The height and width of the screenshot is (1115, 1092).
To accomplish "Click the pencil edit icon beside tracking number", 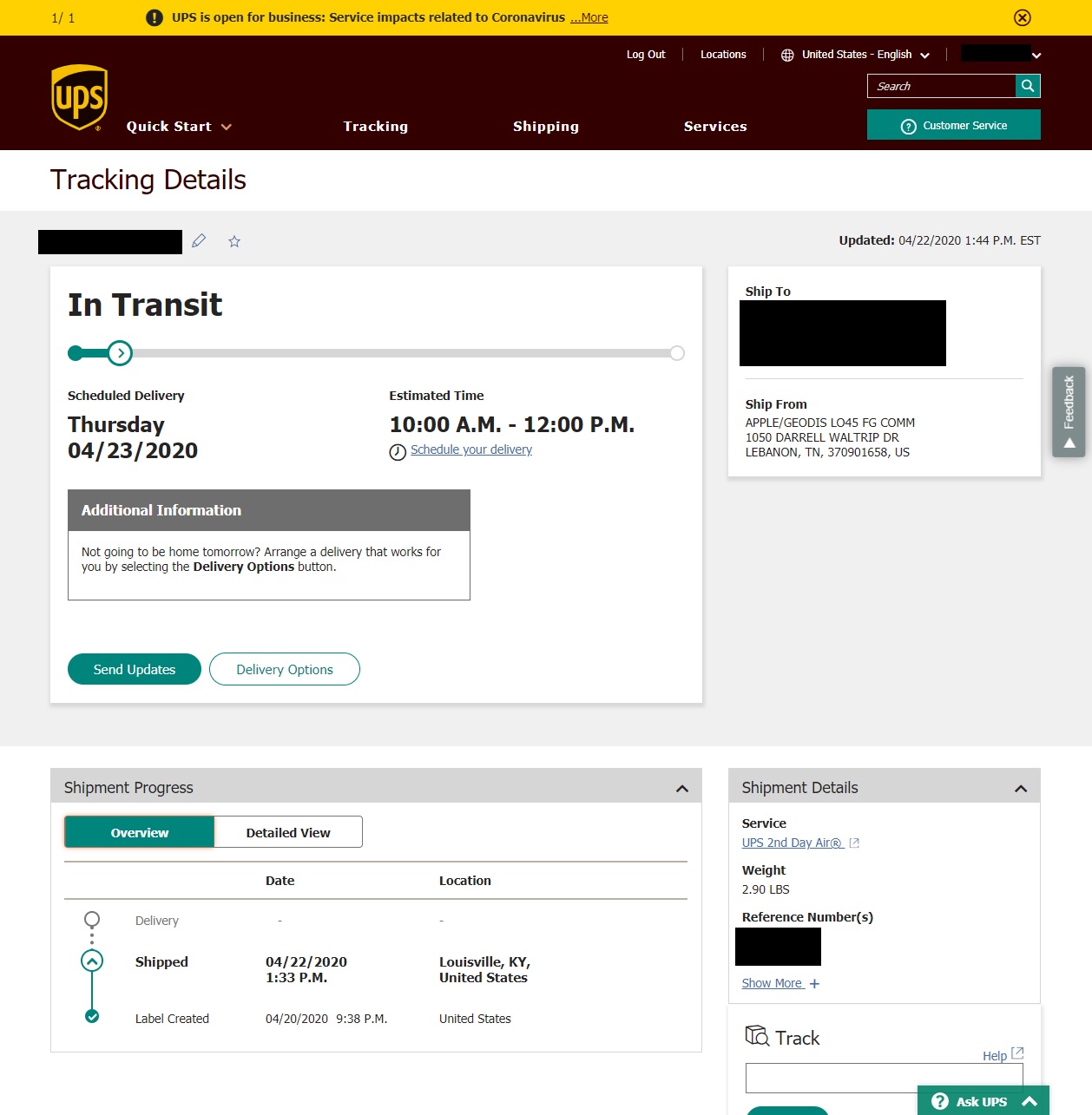I will (199, 240).
